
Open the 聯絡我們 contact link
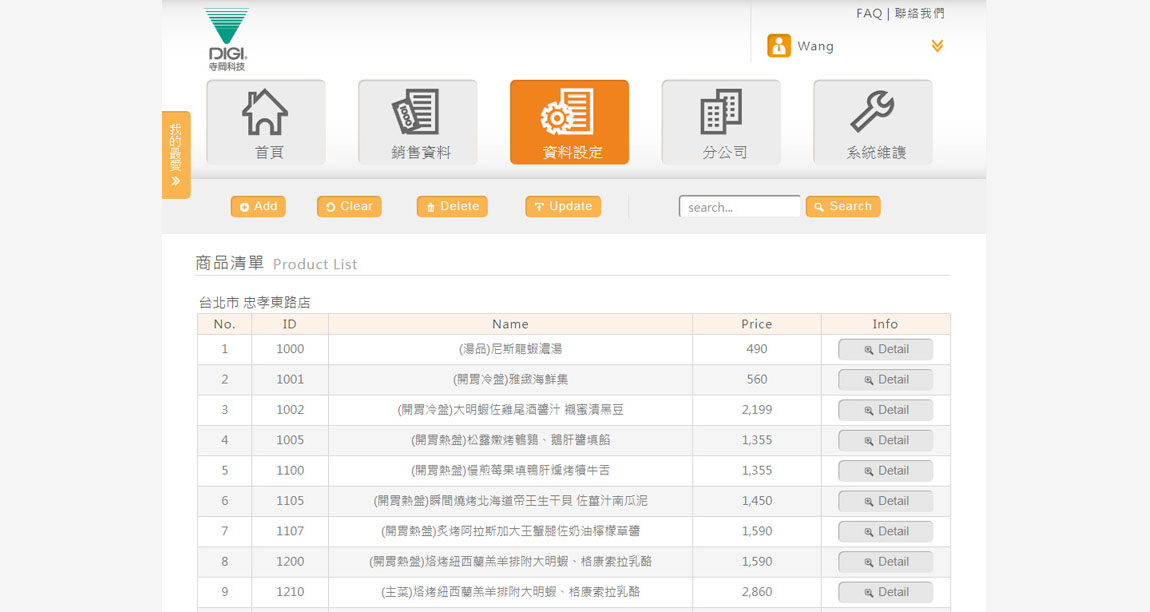pyautogui.click(x=920, y=13)
